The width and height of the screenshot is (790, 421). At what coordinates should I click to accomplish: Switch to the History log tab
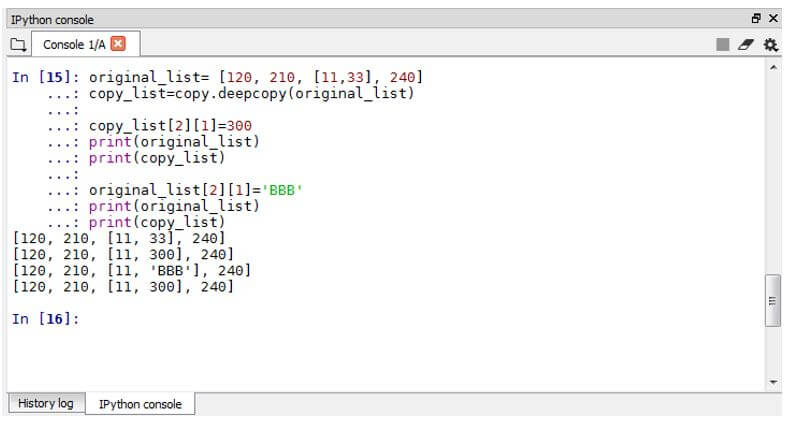[46, 403]
